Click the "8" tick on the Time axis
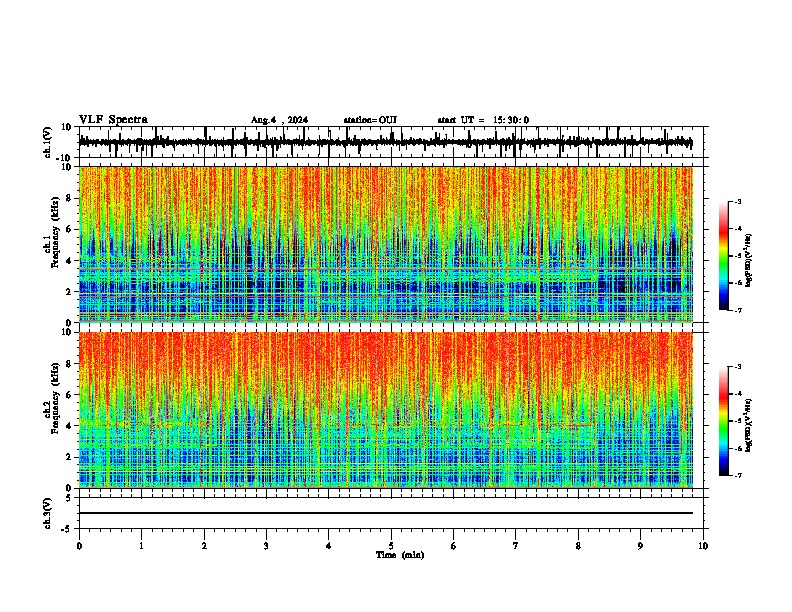This screenshot has width=792, height=612. 578,546
